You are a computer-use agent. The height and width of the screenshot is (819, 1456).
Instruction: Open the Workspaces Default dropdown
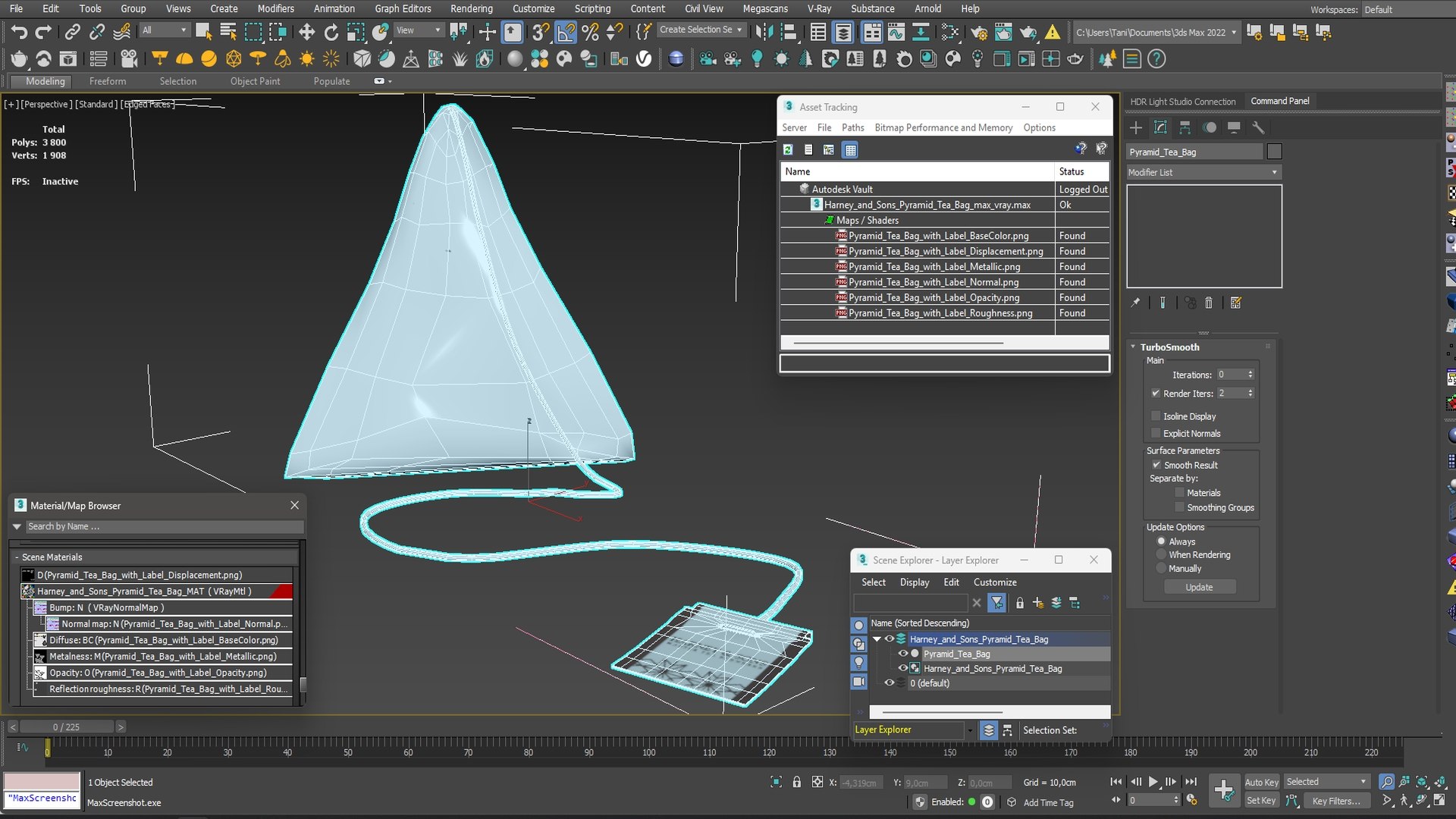[x=1407, y=10]
